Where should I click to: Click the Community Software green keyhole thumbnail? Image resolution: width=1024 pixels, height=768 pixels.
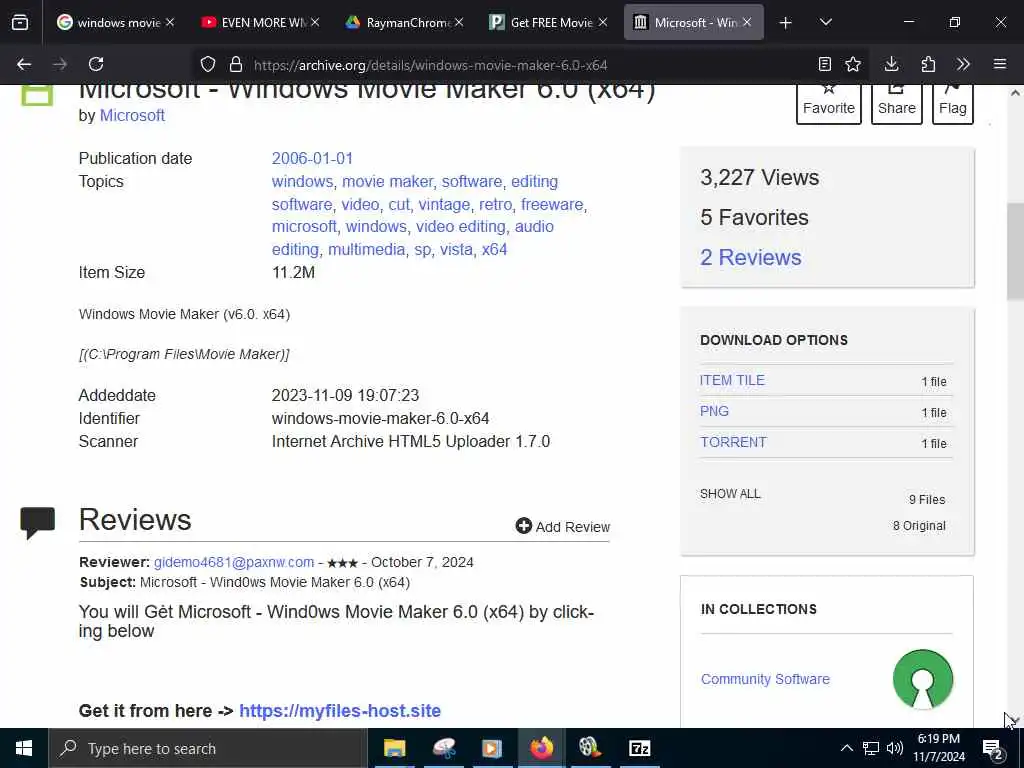pyautogui.click(x=923, y=679)
